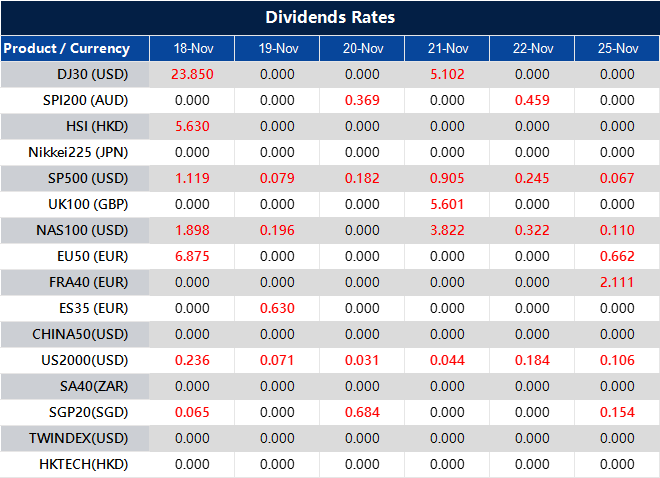Image resolution: width=660 pixels, height=478 pixels.
Task: Click the 0.459 value for SPI200
Action: 532,100
